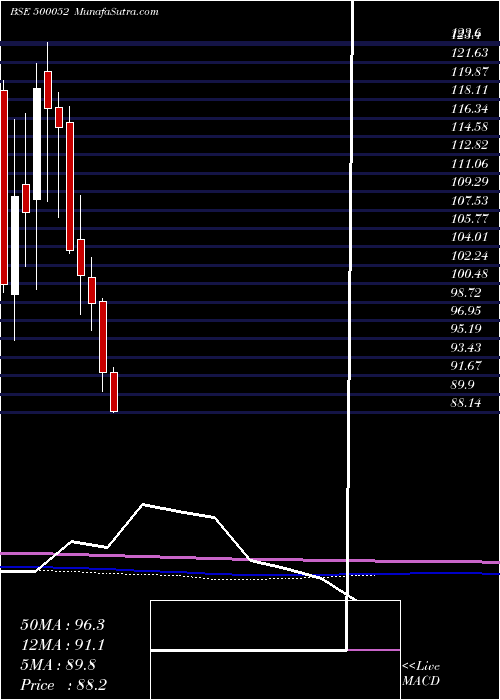Click the tall white candlestick below 118.11
500x700 pixels.
[37, 144]
